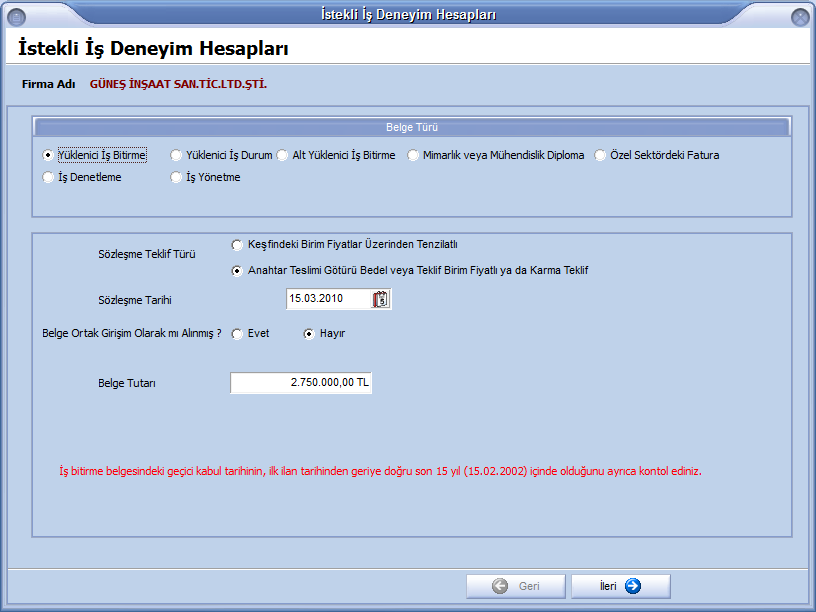The height and width of the screenshot is (612, 816).
Task: Click the Belge Tutarı amount field
Action: coord(300,383)
